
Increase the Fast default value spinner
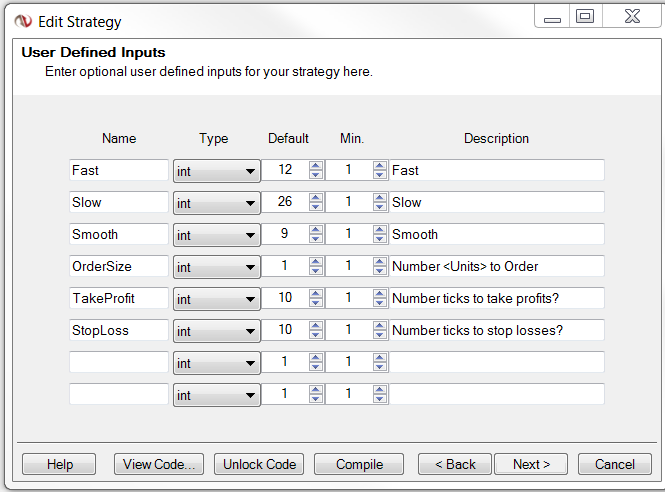coord(316,166)
